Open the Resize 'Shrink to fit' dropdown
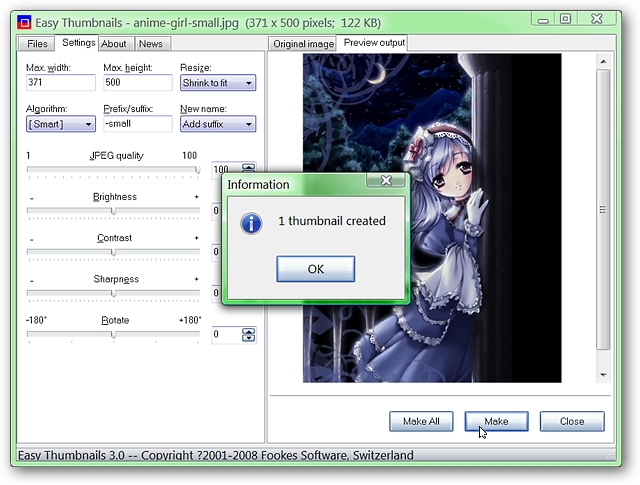 (218, 83)
